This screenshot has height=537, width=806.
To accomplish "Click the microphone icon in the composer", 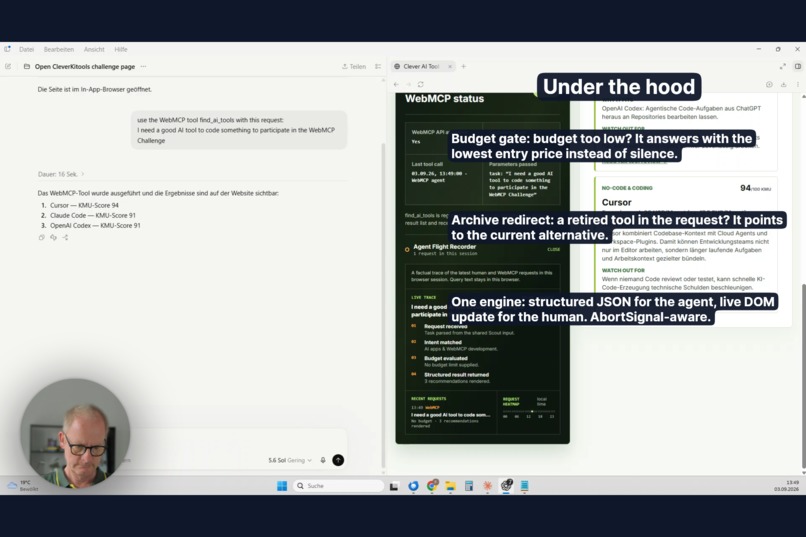I will (323, 460).
